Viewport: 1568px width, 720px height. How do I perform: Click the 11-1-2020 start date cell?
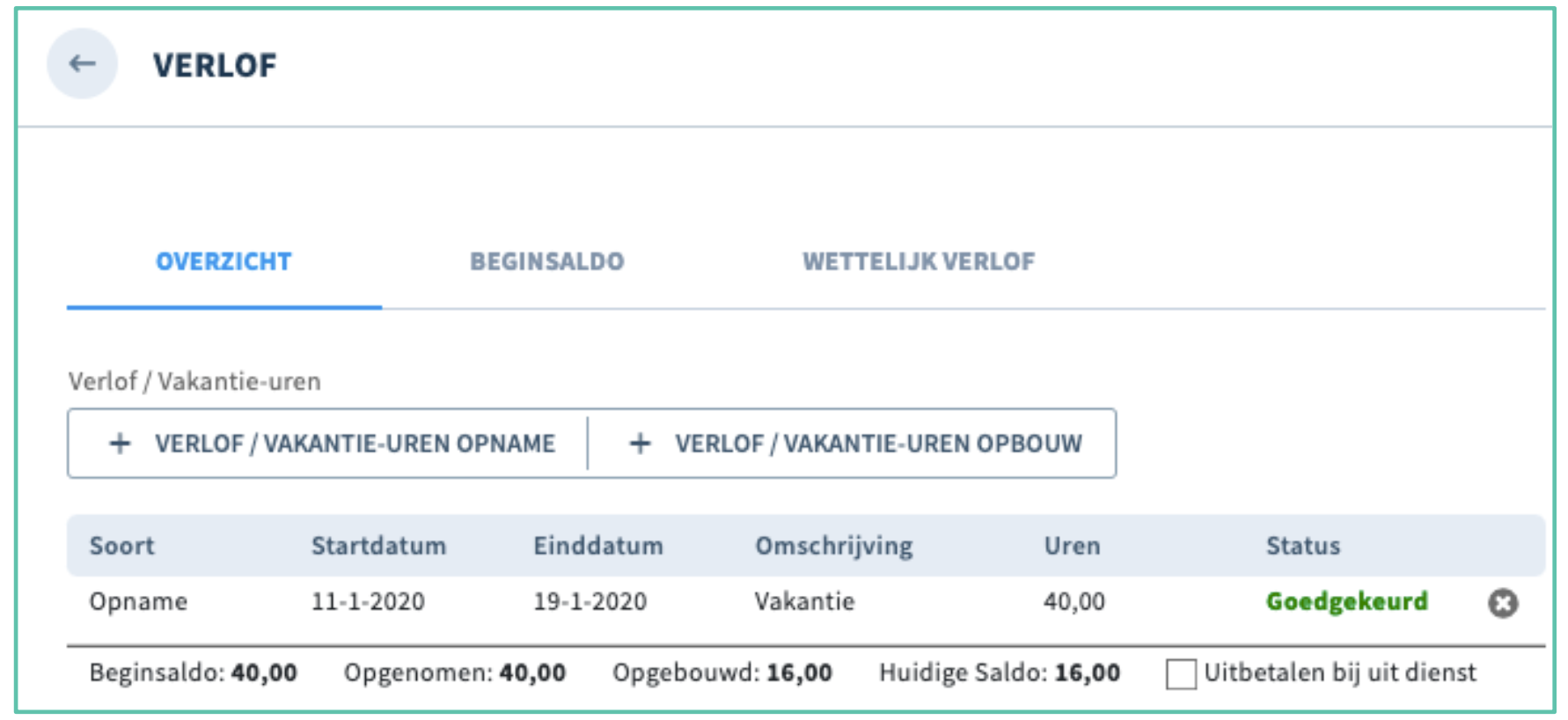[368, 602]
